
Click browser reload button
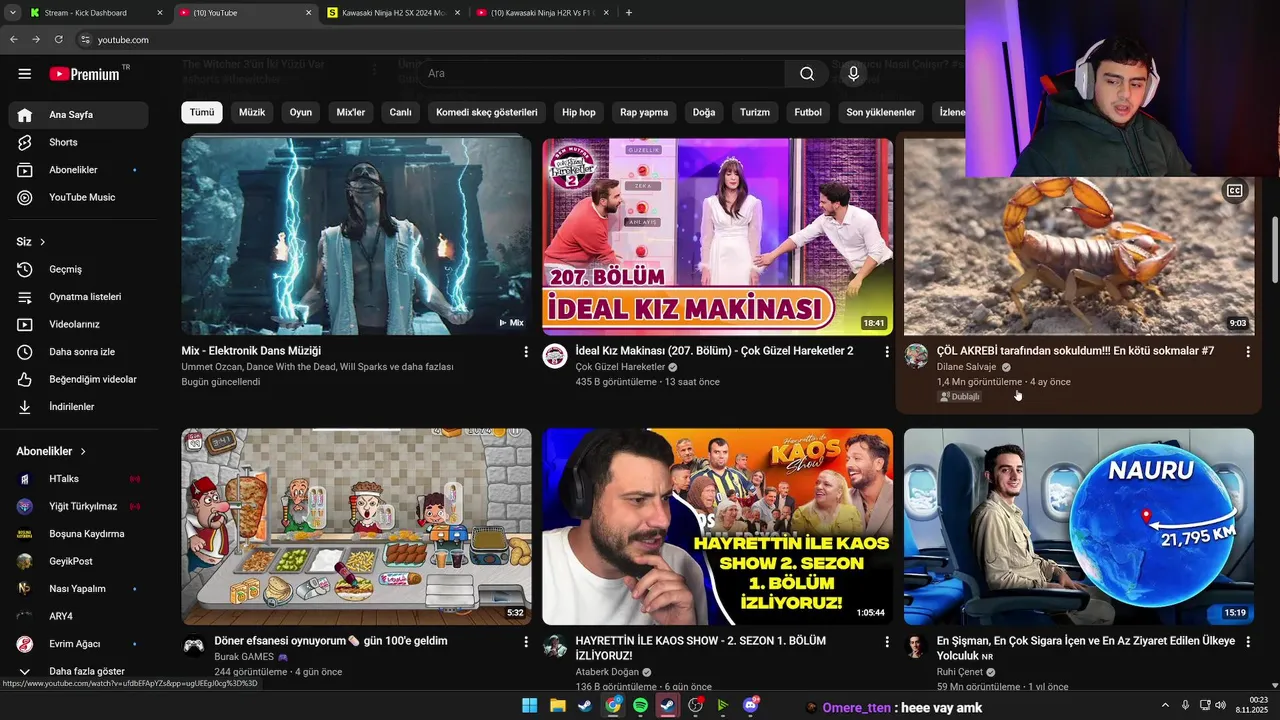(x=58, y=39)
